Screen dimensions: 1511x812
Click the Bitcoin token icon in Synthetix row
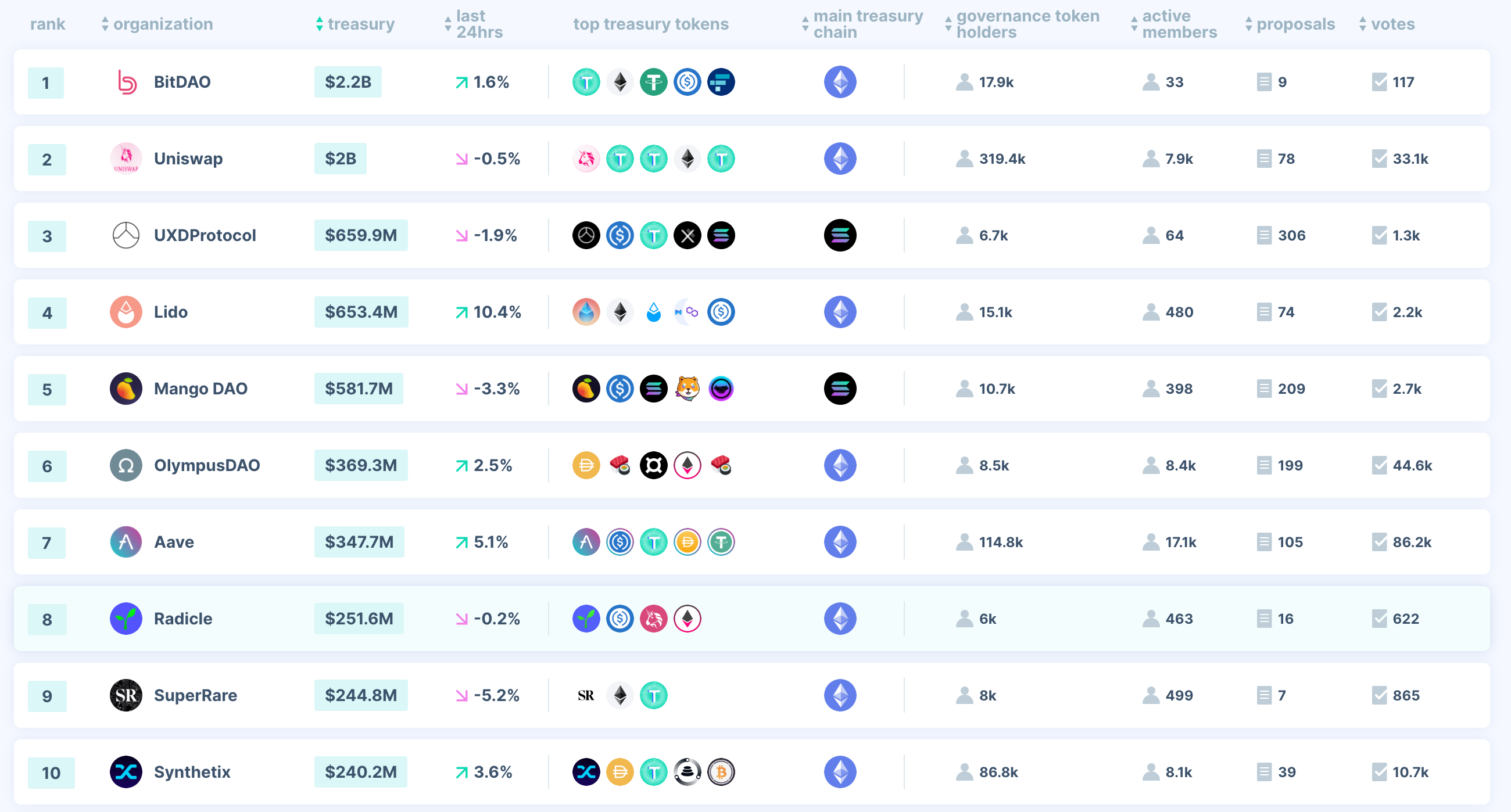coord(721,772)
